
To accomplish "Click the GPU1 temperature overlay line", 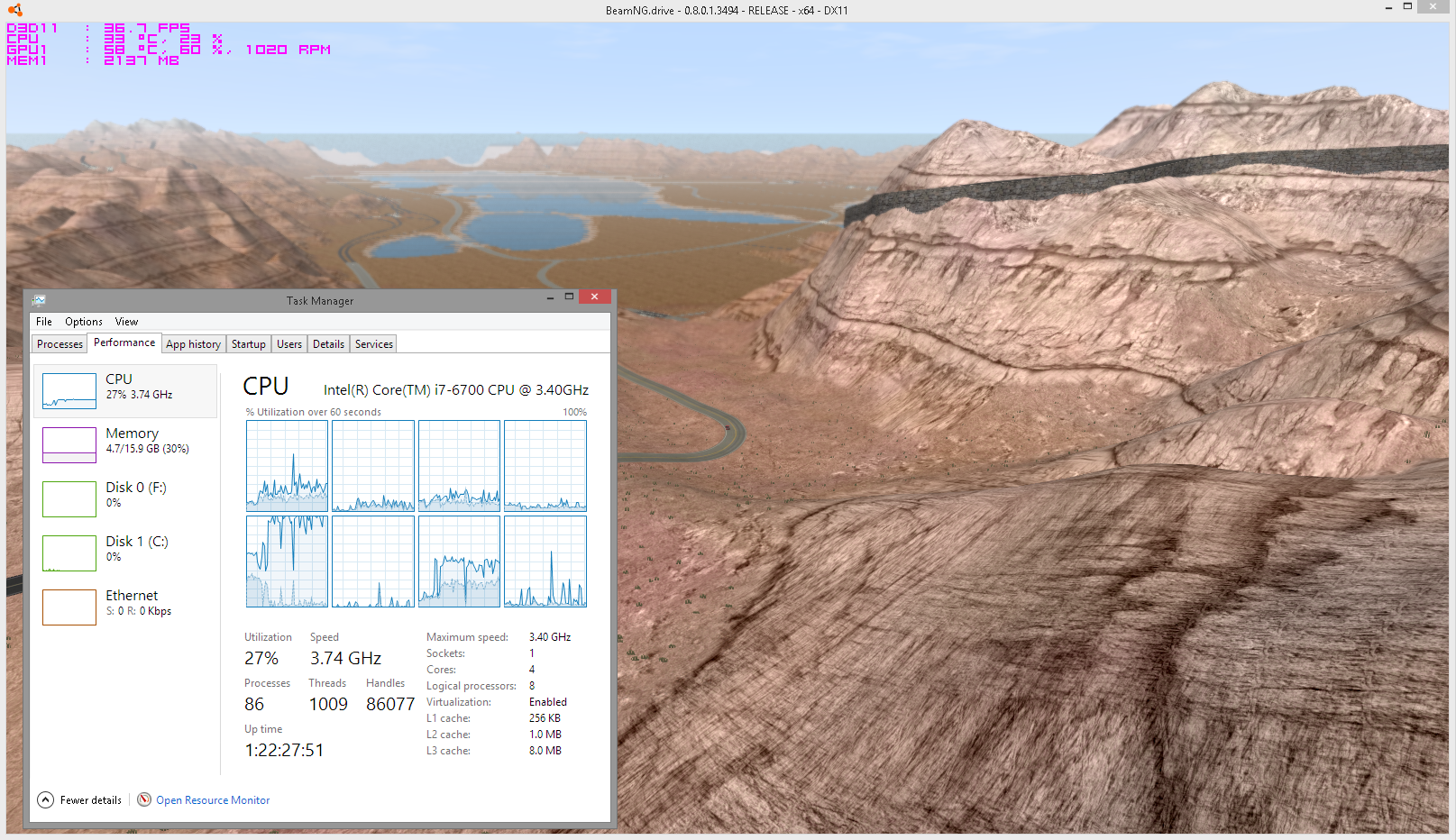I will (169, 50).
